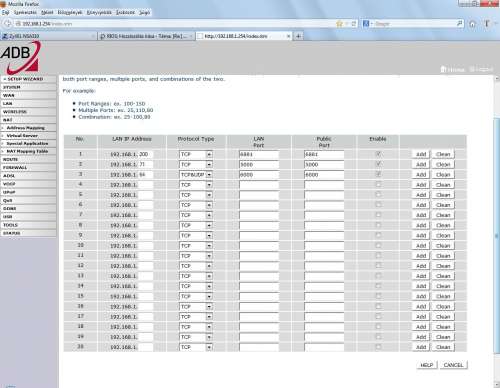Open the bookmarks toolbar icon beside home
500x388 pixels.
pos(487,24)
